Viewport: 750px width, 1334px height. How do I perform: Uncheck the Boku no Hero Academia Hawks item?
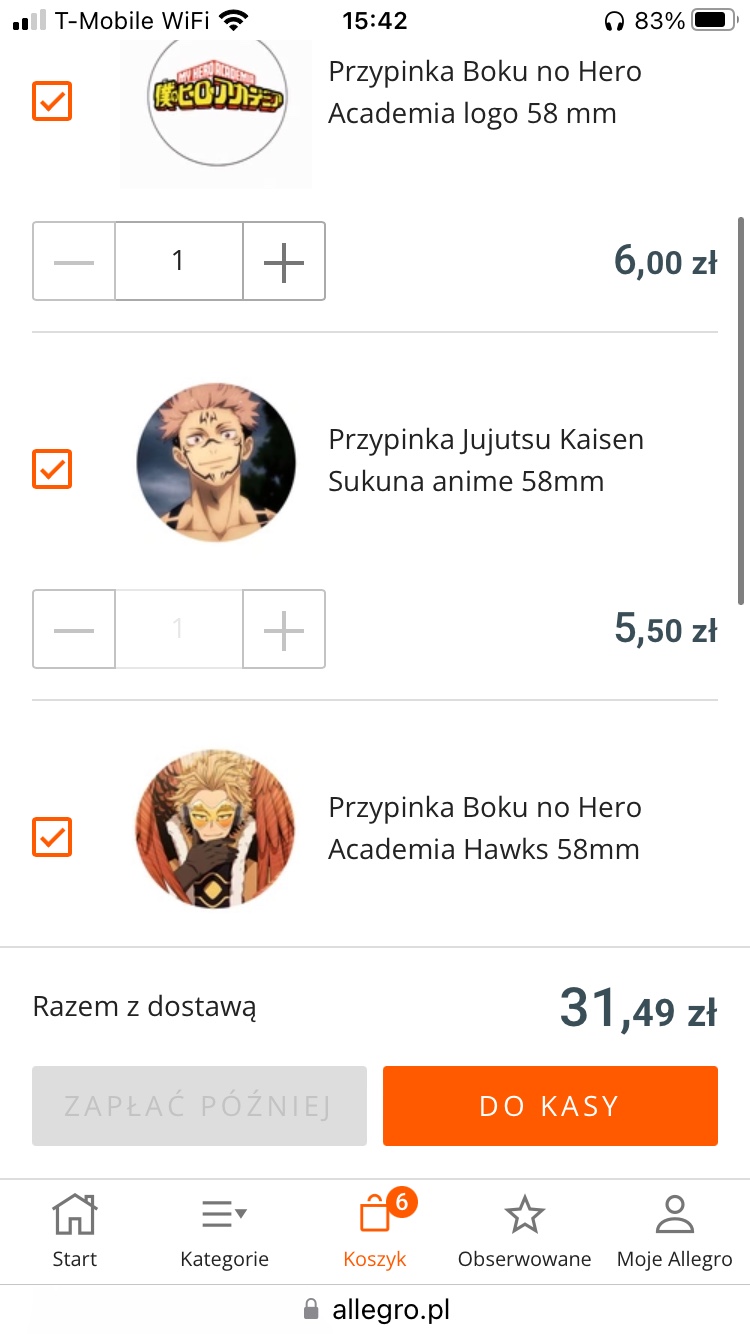pyautogui.click(x=52, y=837)
